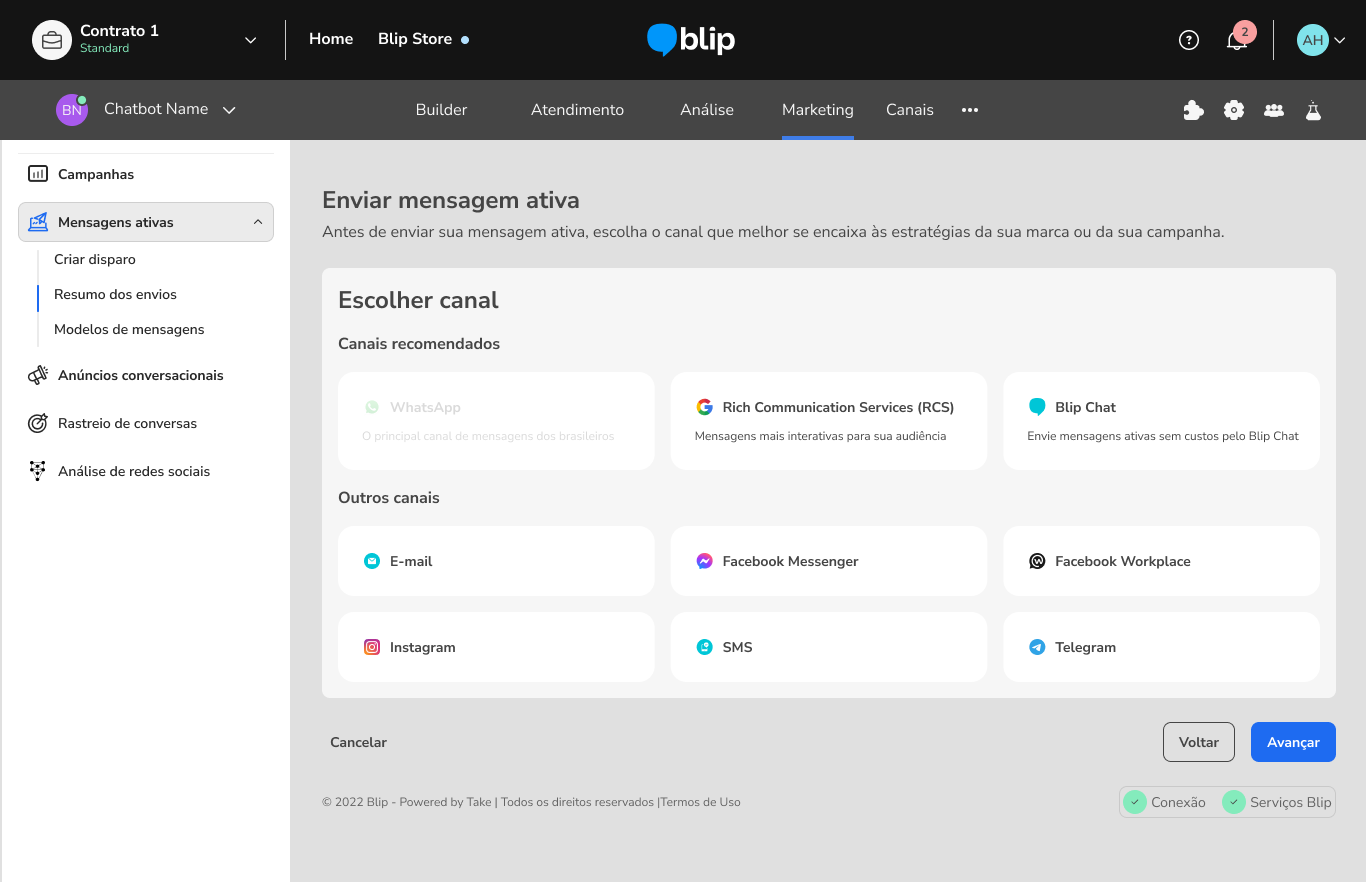The image size is (1366, 882).
Task: Click the Voltar button
Action: click(1198, 742)
